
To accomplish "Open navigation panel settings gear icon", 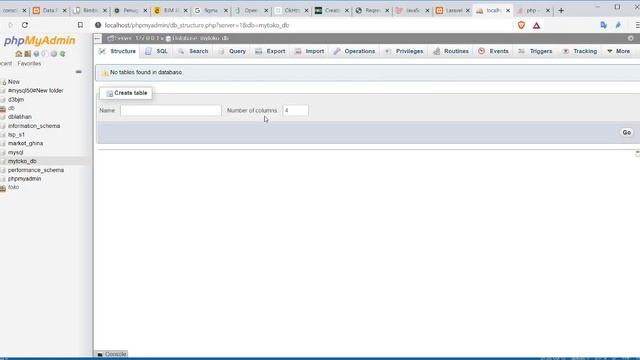I will click(53, 54).
